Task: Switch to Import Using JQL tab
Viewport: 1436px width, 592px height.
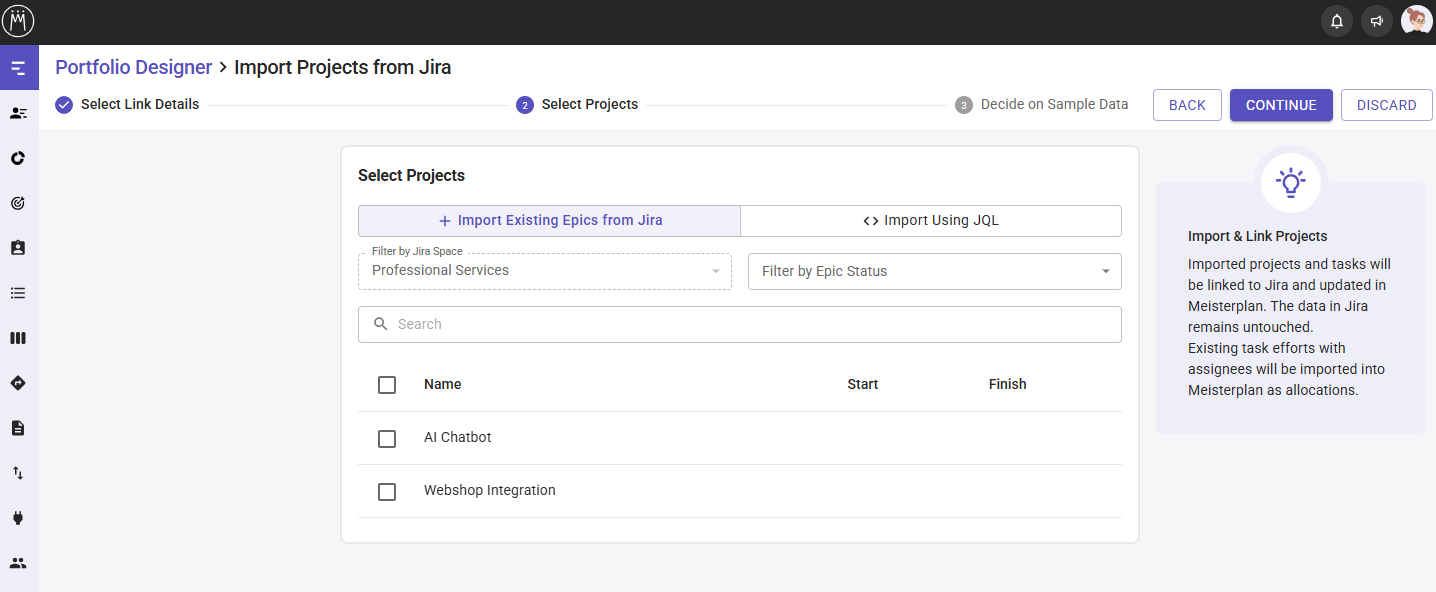Action: [931, 221]
